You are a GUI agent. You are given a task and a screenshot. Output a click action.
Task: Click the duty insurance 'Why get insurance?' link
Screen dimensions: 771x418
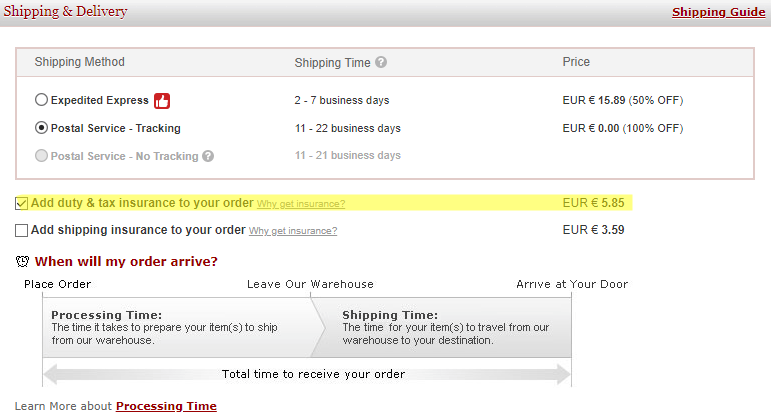coord(301,204)
